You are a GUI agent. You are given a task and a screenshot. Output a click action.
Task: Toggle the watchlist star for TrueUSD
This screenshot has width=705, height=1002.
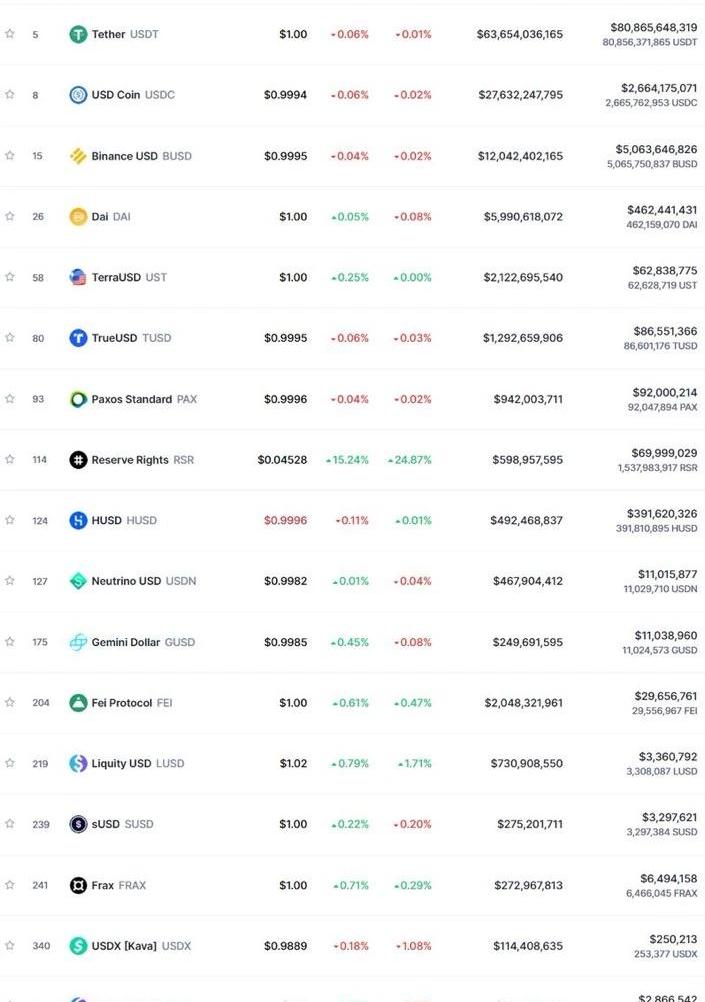tap(10, 338)
